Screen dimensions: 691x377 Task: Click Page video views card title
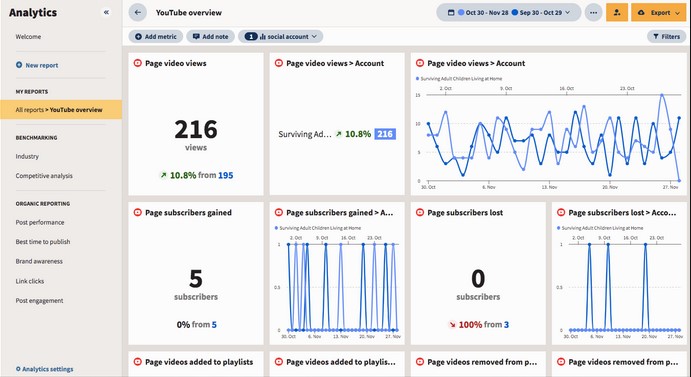176,63
